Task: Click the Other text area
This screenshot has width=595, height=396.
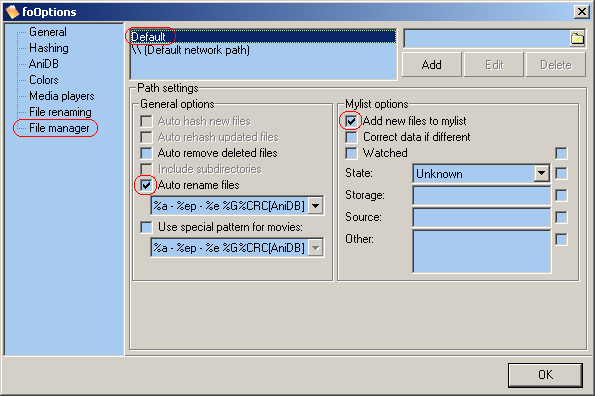Action: 482,251
